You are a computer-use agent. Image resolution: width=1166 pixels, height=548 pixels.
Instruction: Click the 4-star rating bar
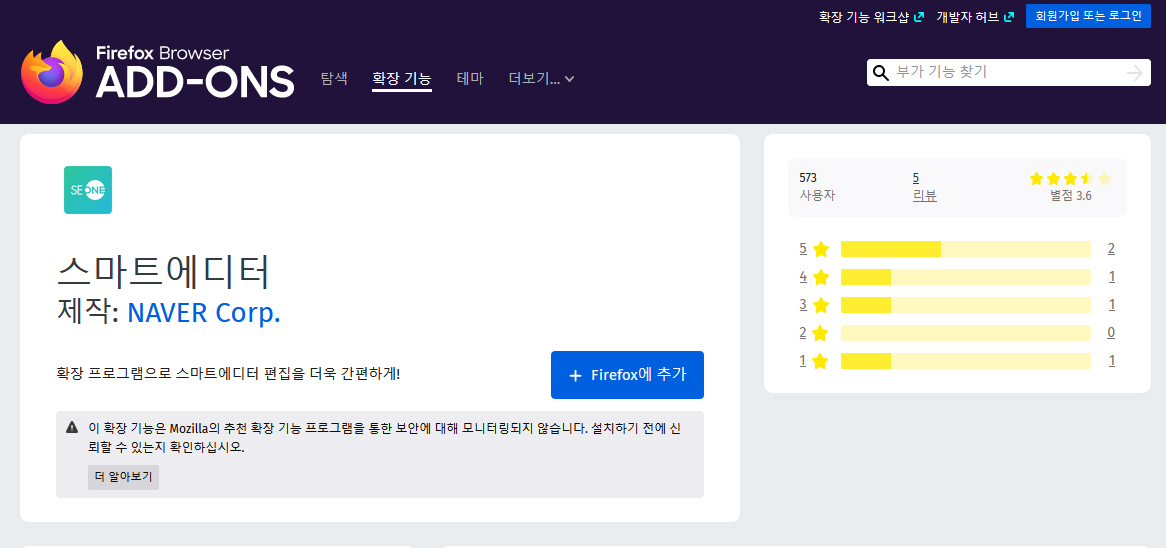click(965, 277)
